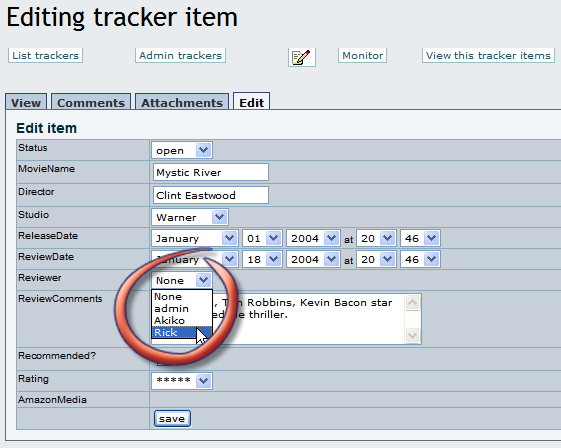The height and width of the screenshot is (448, 561).
Task: Click the edit tracker pencil icon
Action: [302, 57]
